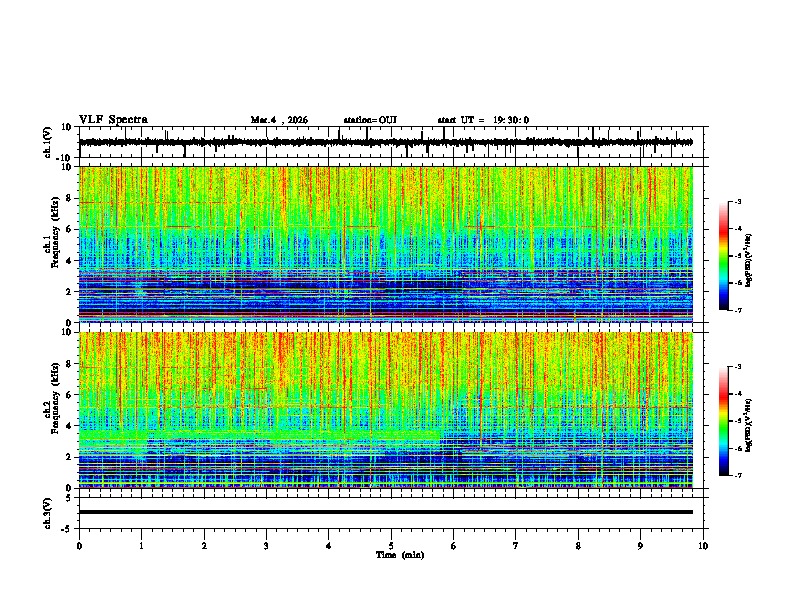Screen dimensions: 792x612
Task: Click the time axis tick label "3"
Action: 266,546
